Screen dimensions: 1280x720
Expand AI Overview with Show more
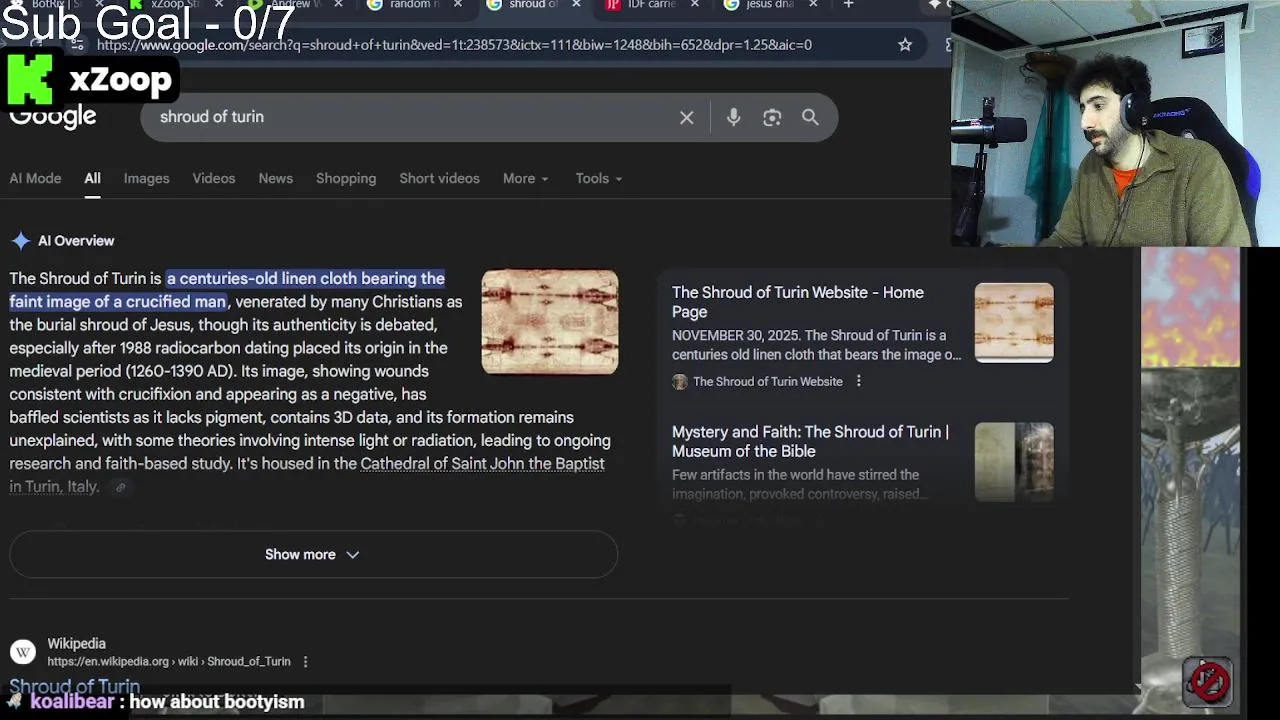point(313,554)
